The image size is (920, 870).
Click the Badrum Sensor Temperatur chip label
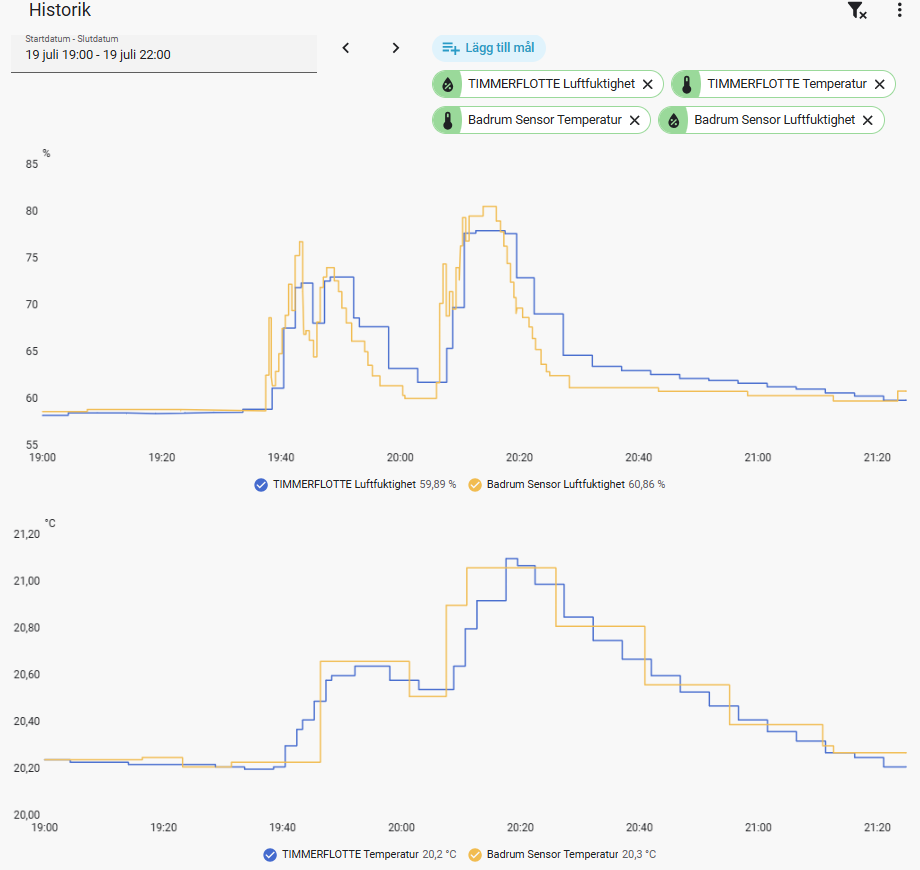point(544,120)
